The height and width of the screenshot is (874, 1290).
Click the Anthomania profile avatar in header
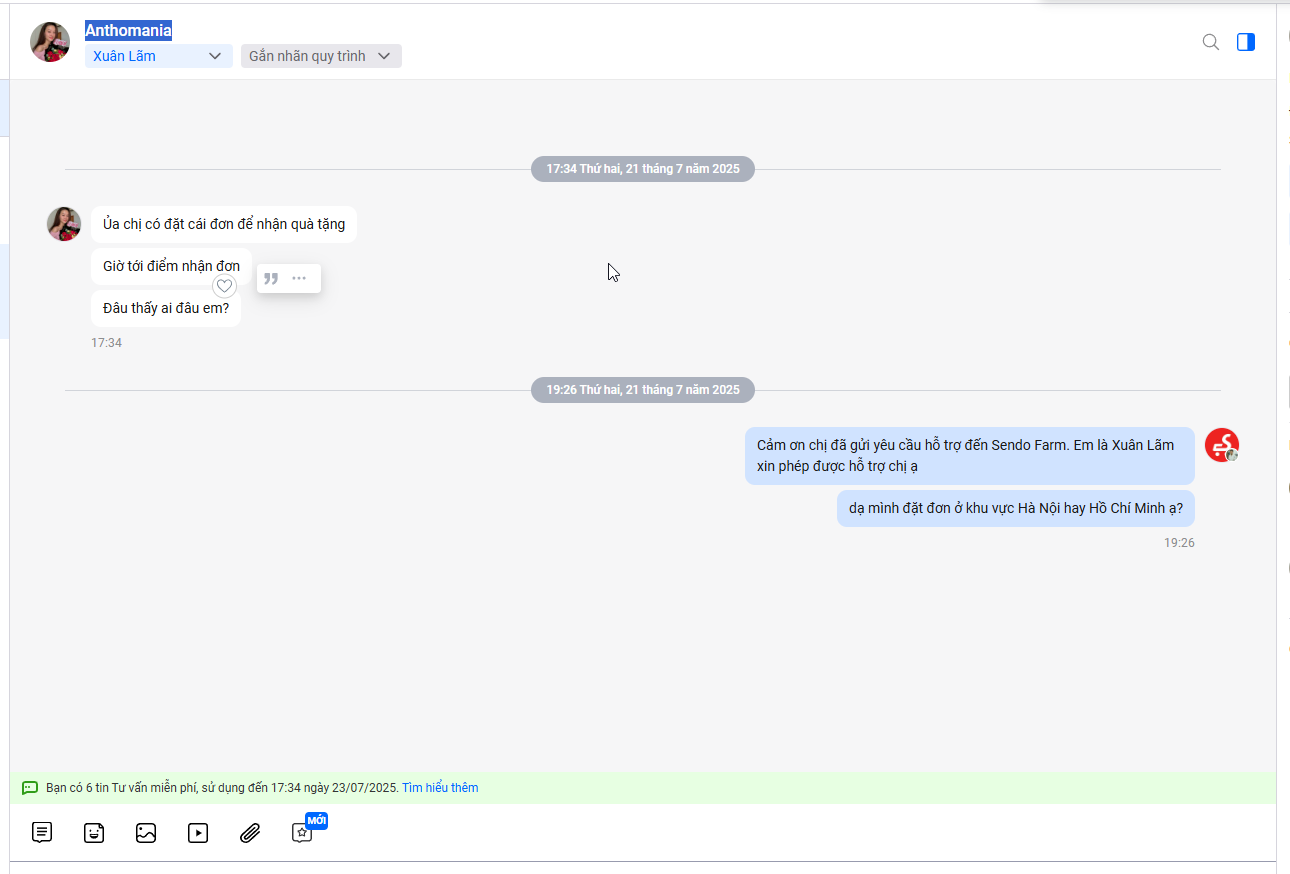50,42
